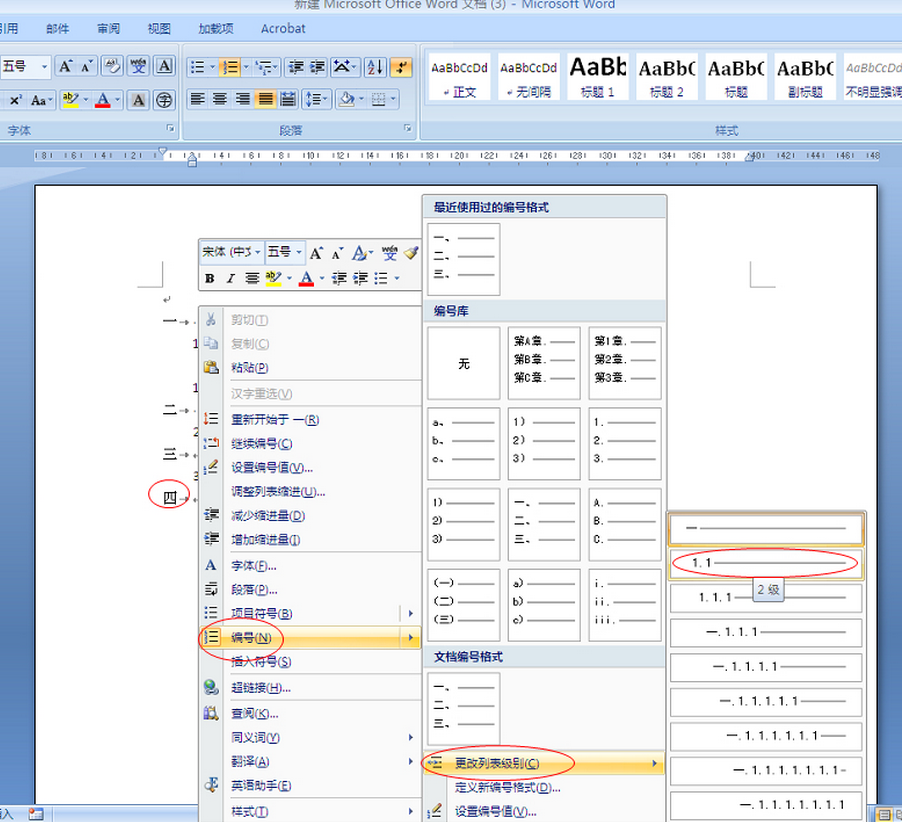Increase indent in ribbon paragraph group
This screenshot has width=913, height=822.
coord(317,68)
